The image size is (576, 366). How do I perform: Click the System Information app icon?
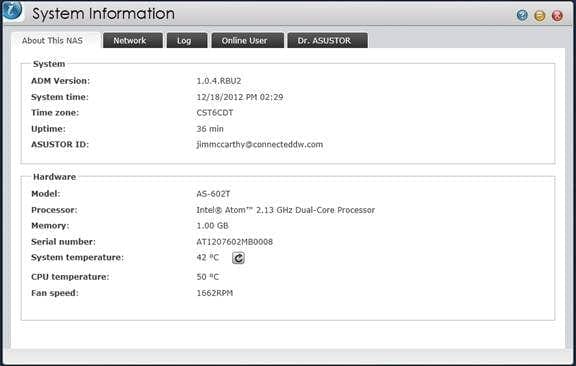tap(12, 10)
